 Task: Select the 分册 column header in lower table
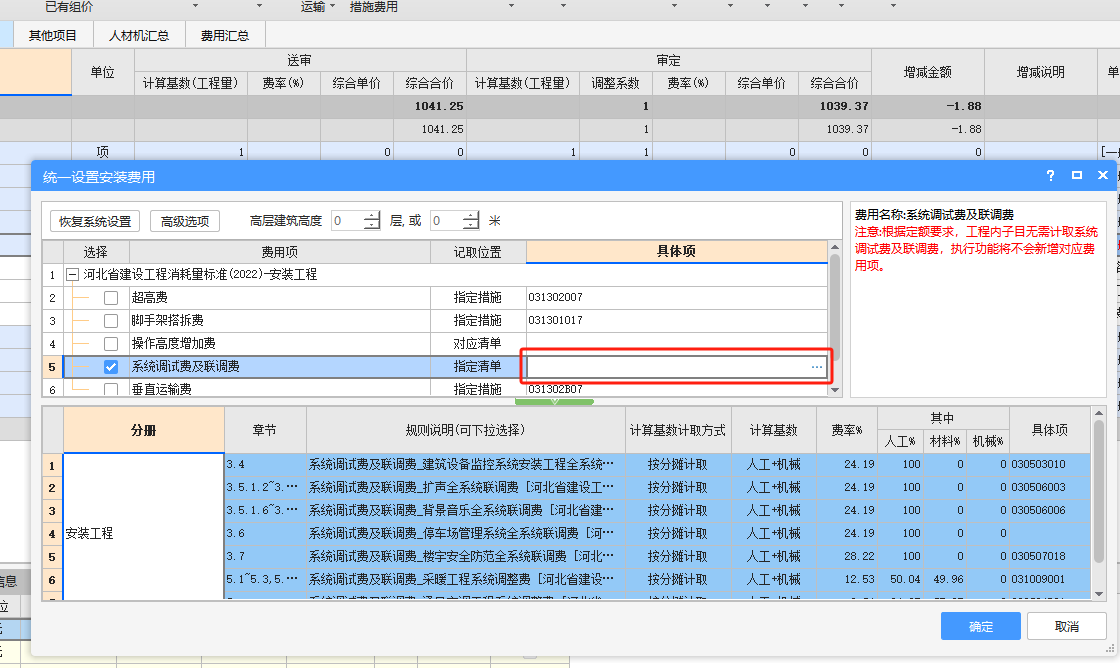point(144,430)
